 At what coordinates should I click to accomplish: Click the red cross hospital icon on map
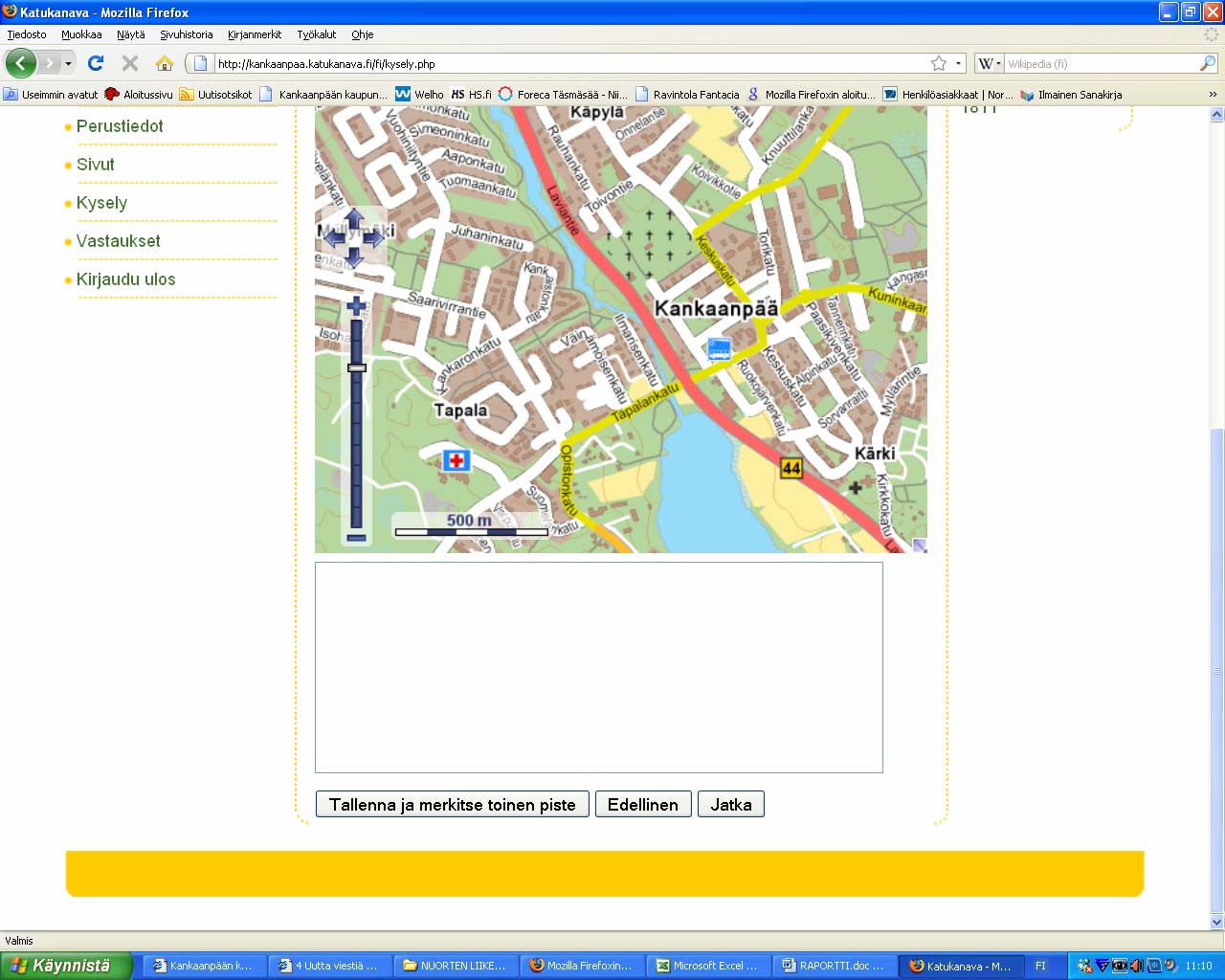[457, 460]
